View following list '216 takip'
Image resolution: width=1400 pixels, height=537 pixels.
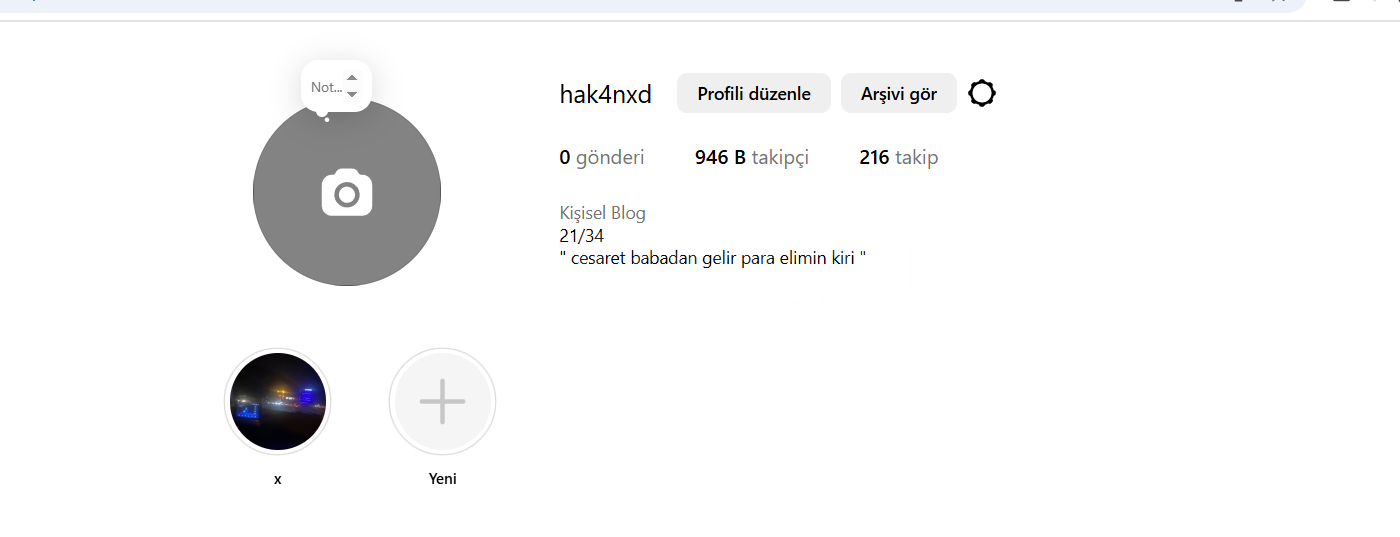(x=899, y=157)
